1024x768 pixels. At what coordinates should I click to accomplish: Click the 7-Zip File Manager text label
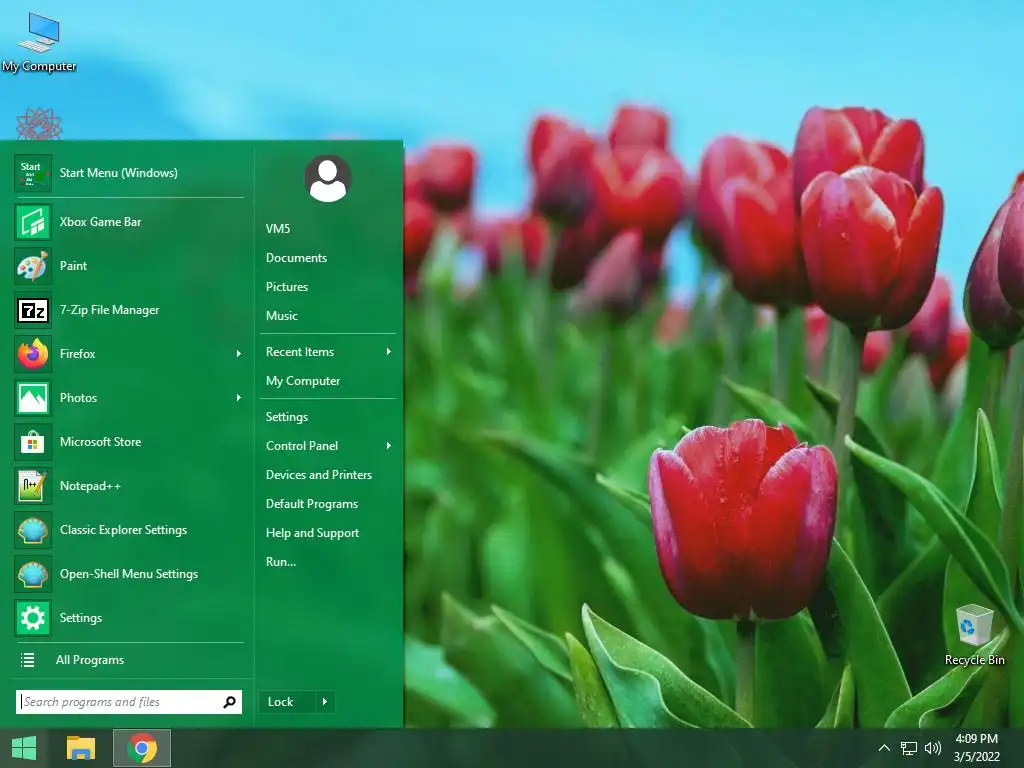click(109, 310)
